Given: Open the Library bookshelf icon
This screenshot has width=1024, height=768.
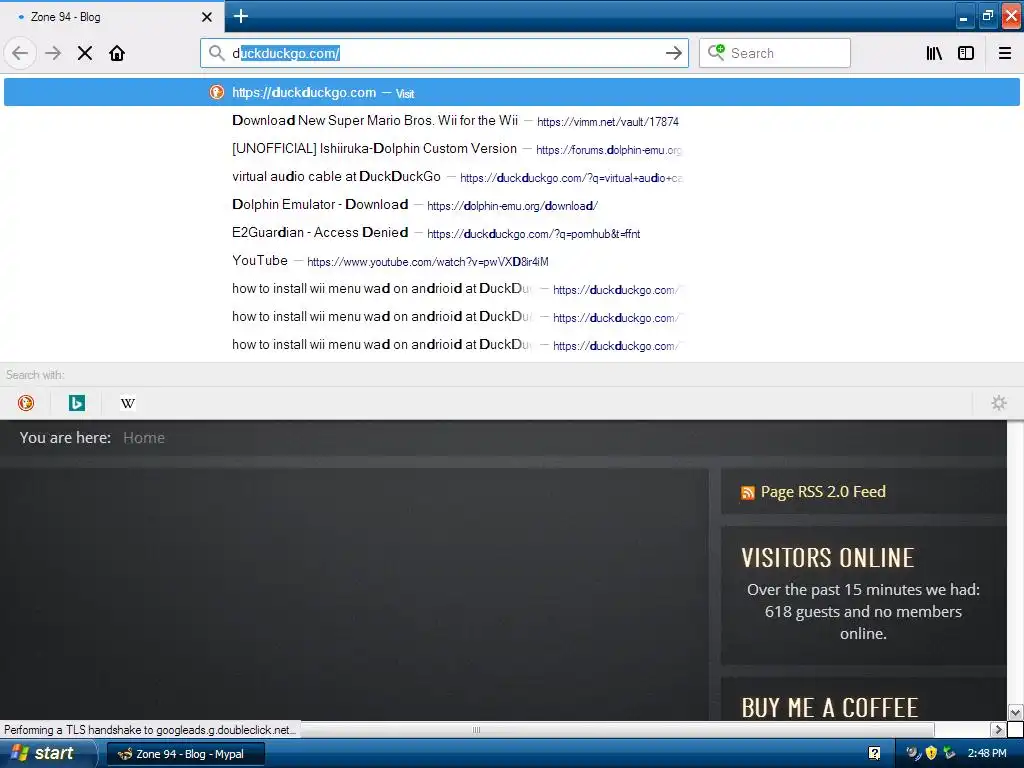Looking at the screenshot, I should (x=934, y=53).
